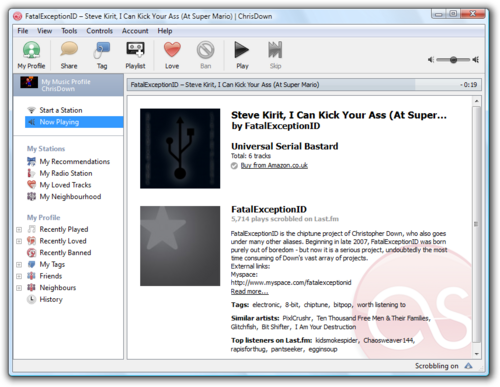Viewport: 500px width, 387px height.
Task: Click the ChrisDown profile name
Action: [x=58, y=89]
